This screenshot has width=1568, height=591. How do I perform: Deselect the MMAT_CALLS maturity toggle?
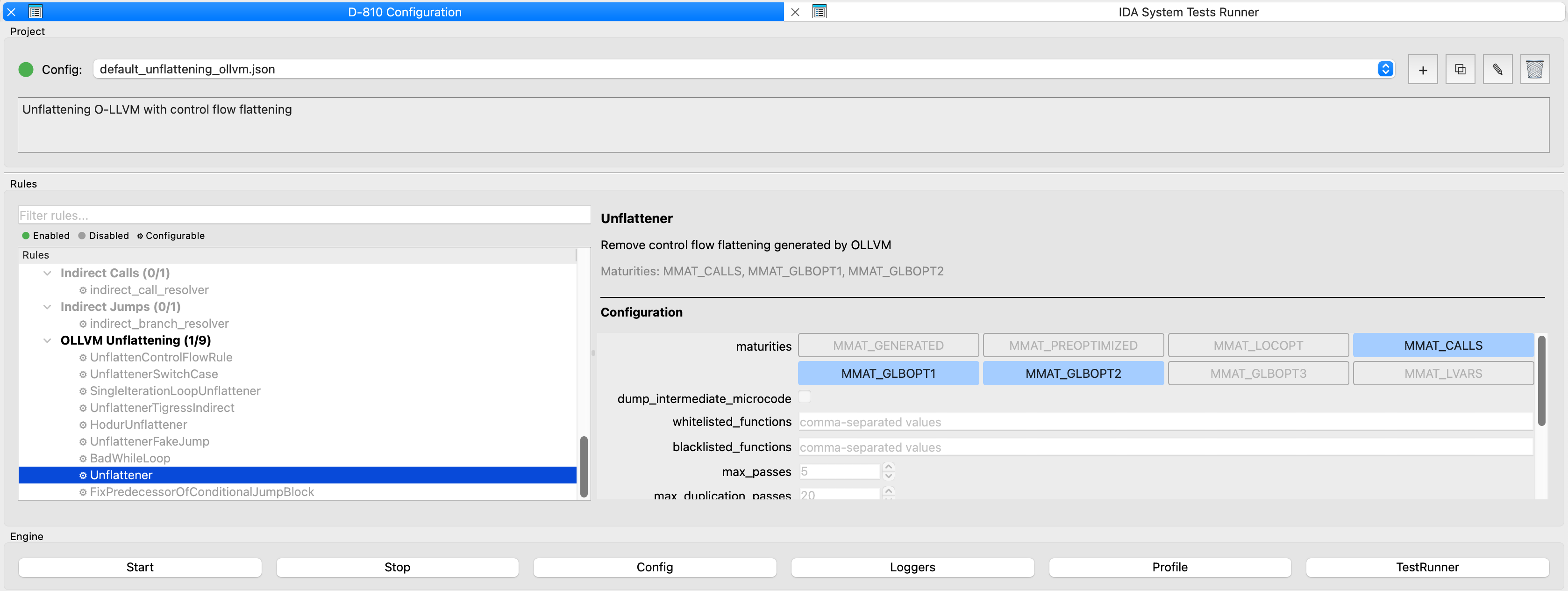[1443, 345]
